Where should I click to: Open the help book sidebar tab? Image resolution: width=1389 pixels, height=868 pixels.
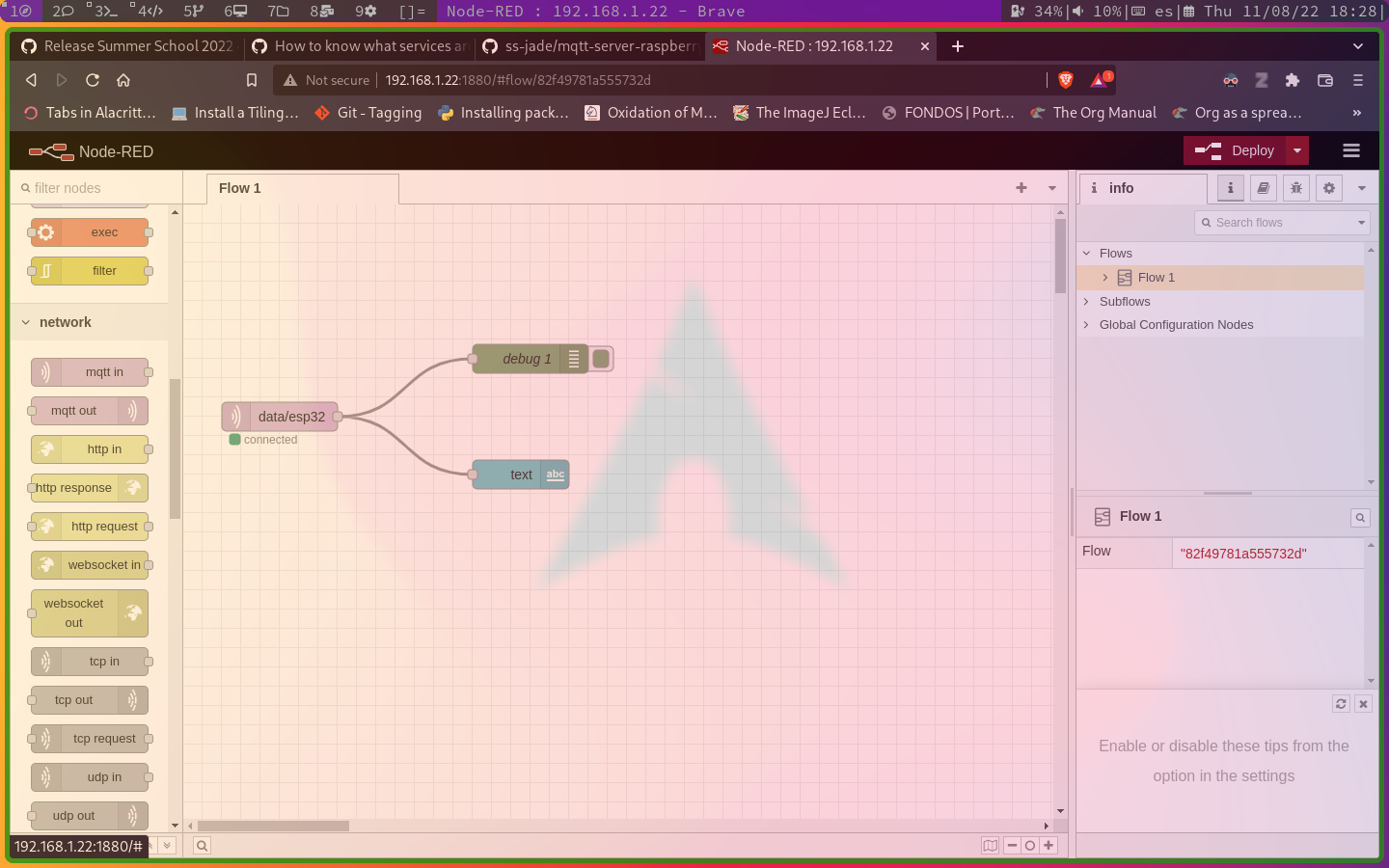(1263, 188)
